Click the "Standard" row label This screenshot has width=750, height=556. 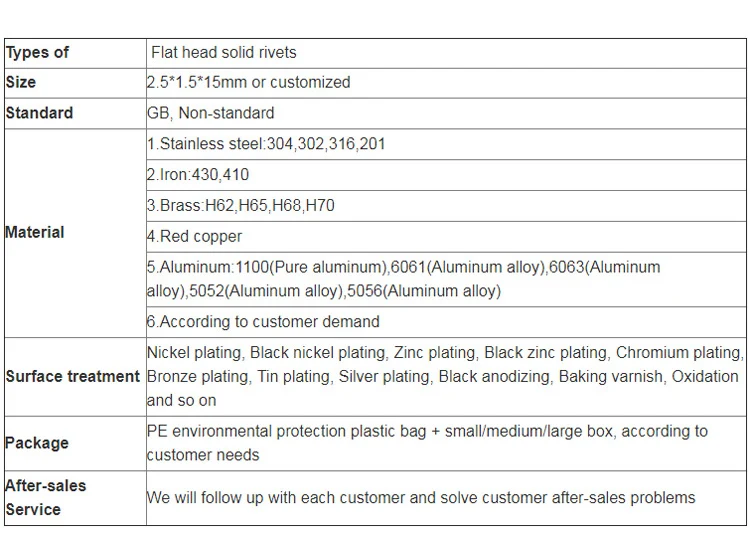coord(39,113)
